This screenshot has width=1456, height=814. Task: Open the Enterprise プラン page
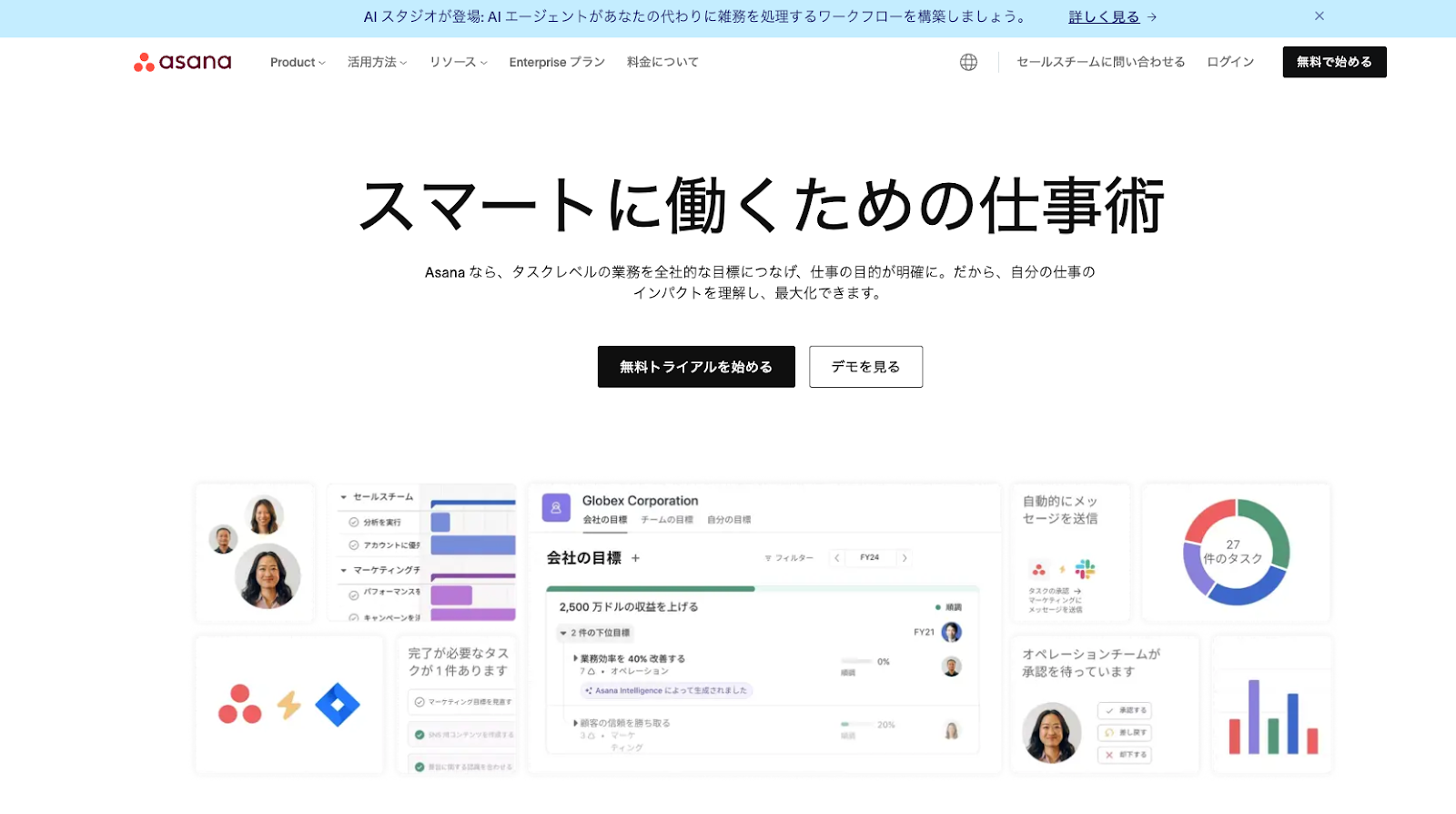click(557, 62)
